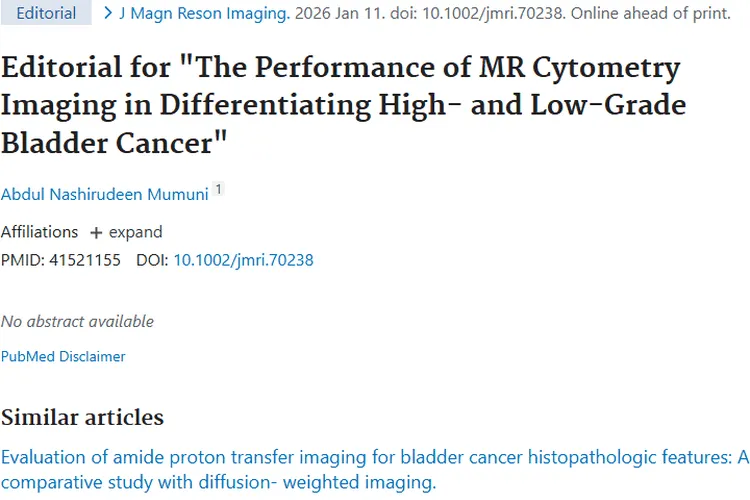
Task: Expand the affiliations list via "expand" text
Action: click(136, 232)
